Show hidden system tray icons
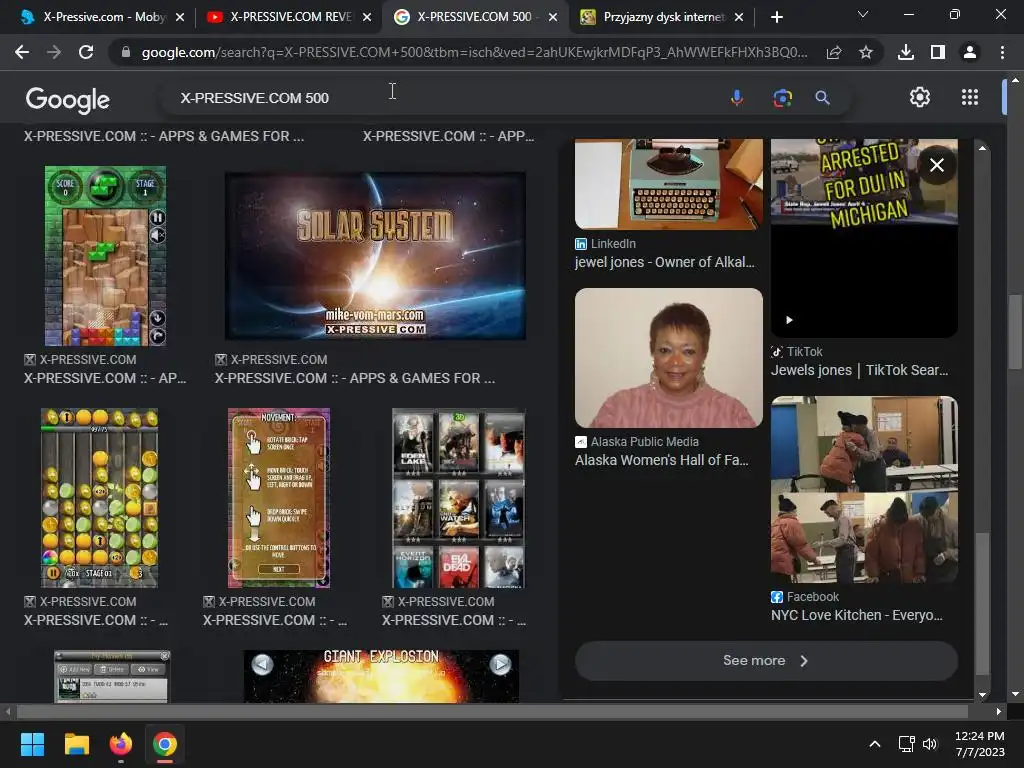This screenshot has width=1024, height=768. [875, 744]
